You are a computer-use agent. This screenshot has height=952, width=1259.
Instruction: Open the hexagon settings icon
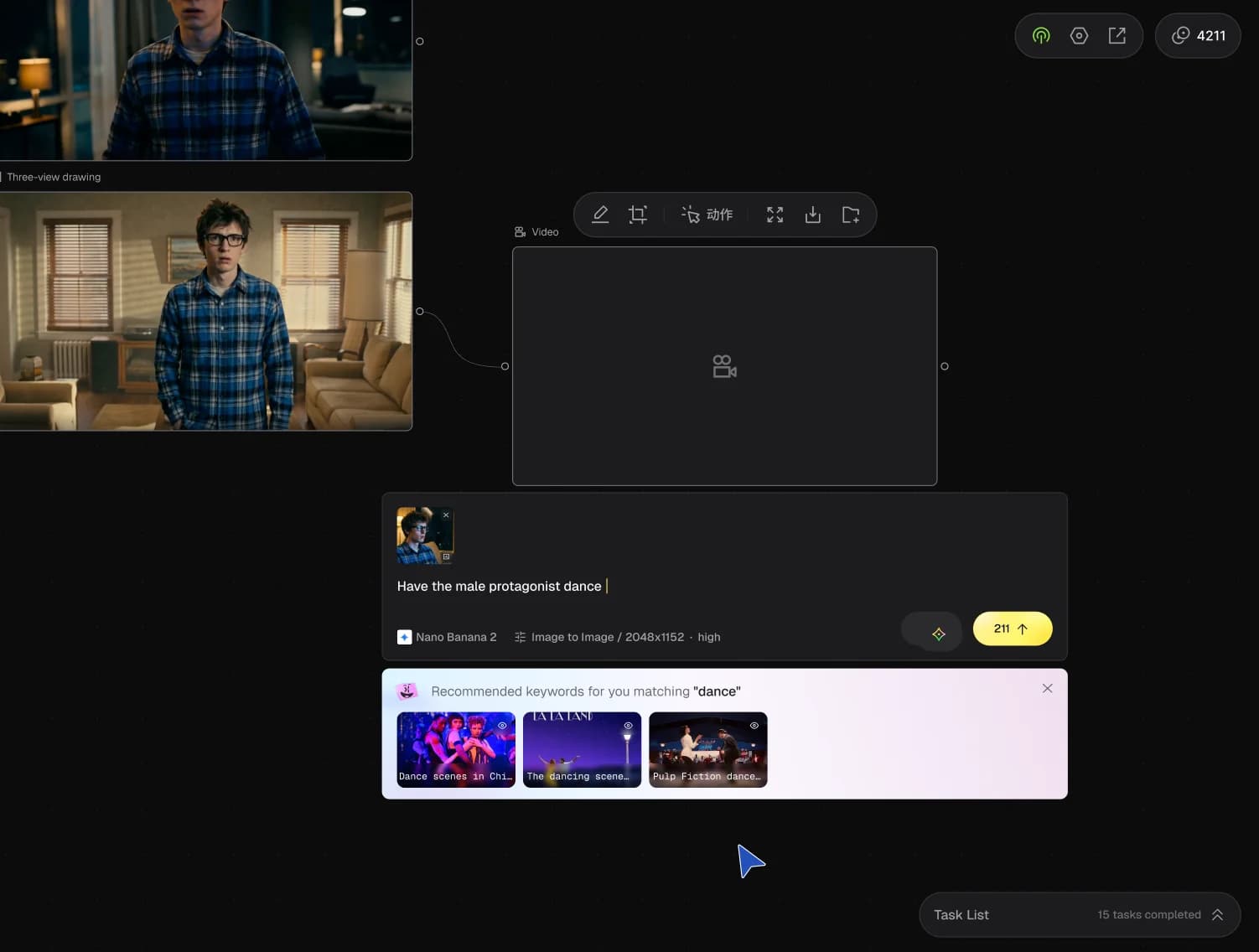click(1080, 35)
